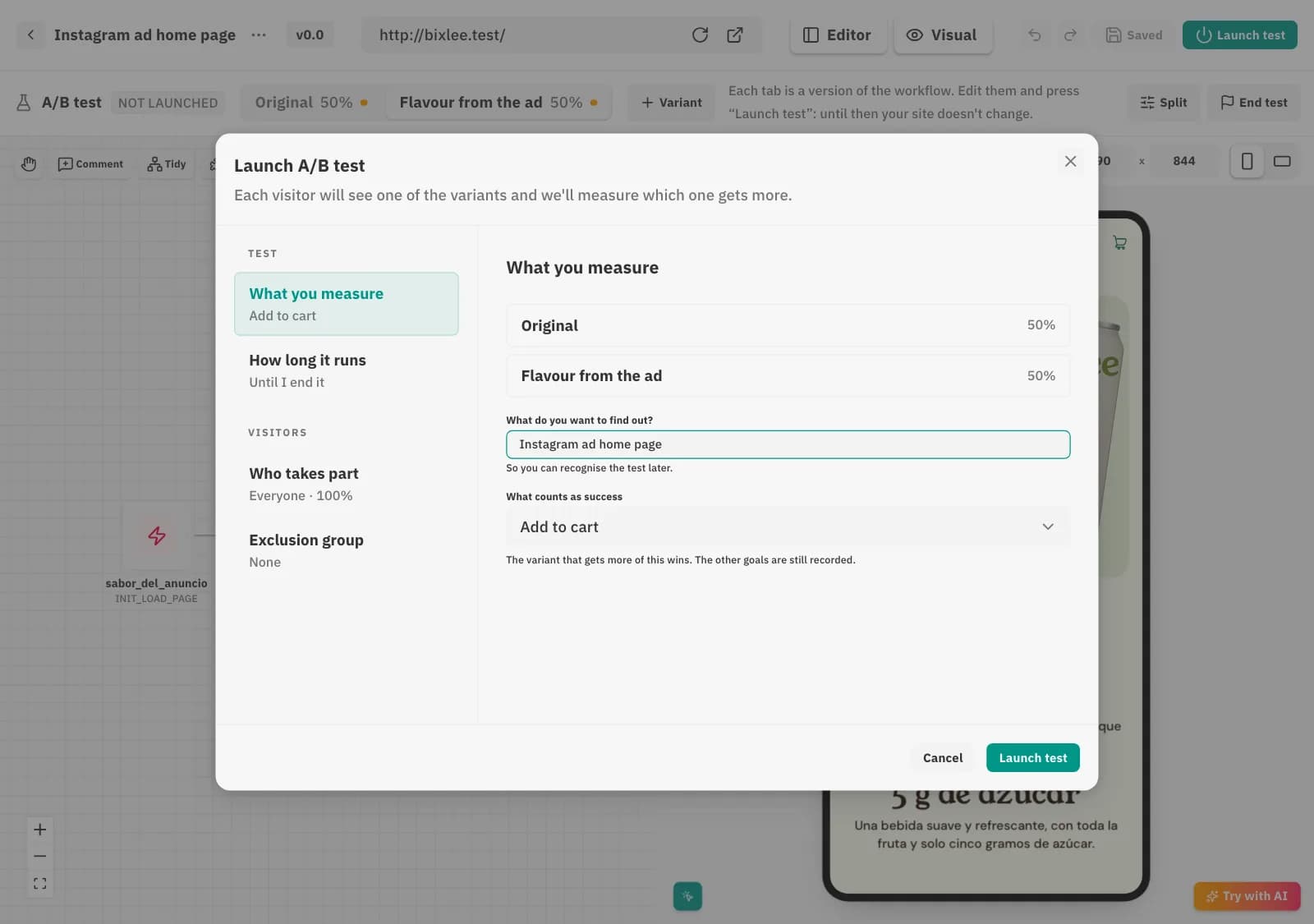Click the Try with AI button
The image size is (1314, 924).
[x=1247, y=896]
